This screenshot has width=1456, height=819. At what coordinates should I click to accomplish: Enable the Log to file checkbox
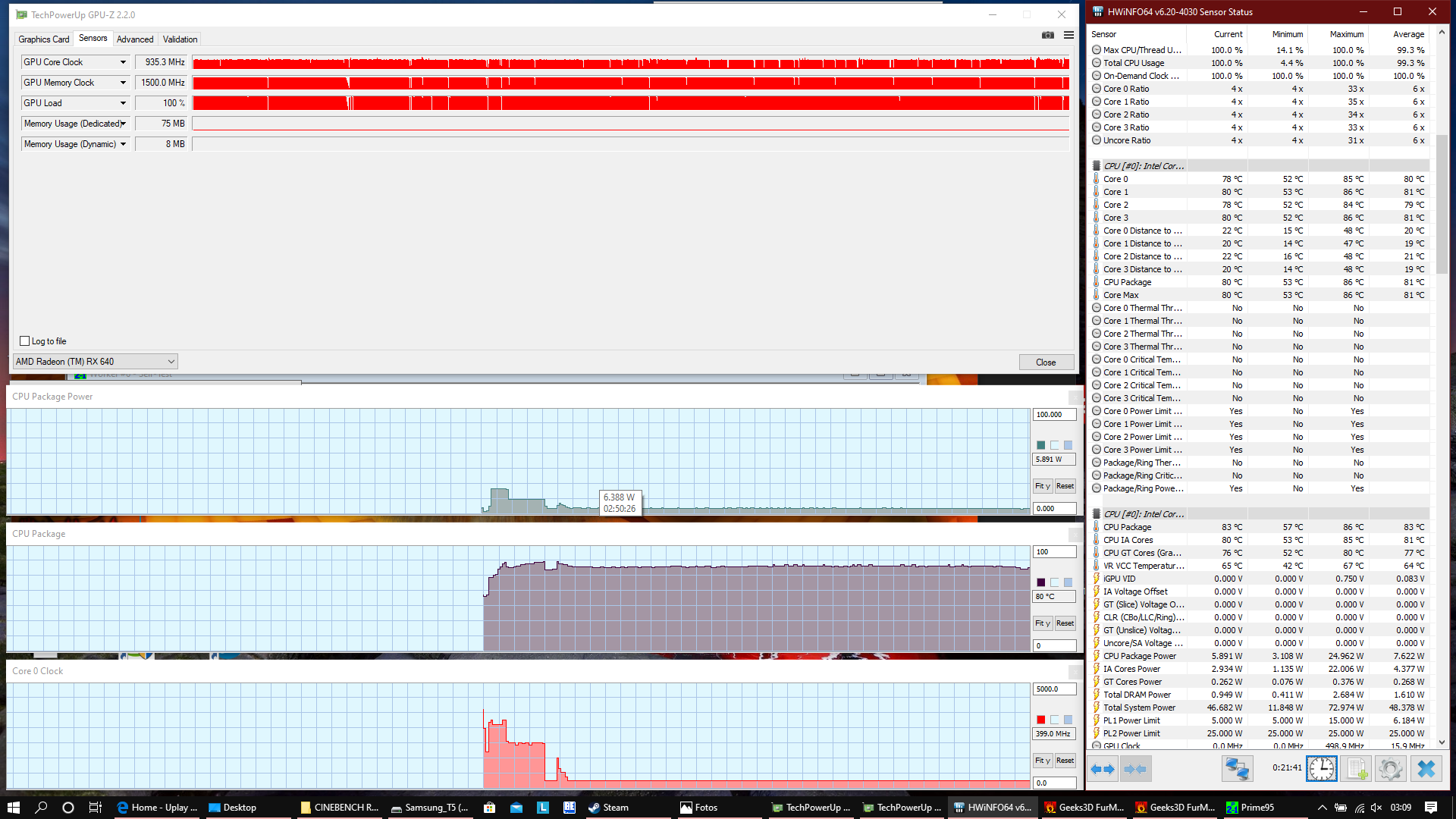point(25,341)
